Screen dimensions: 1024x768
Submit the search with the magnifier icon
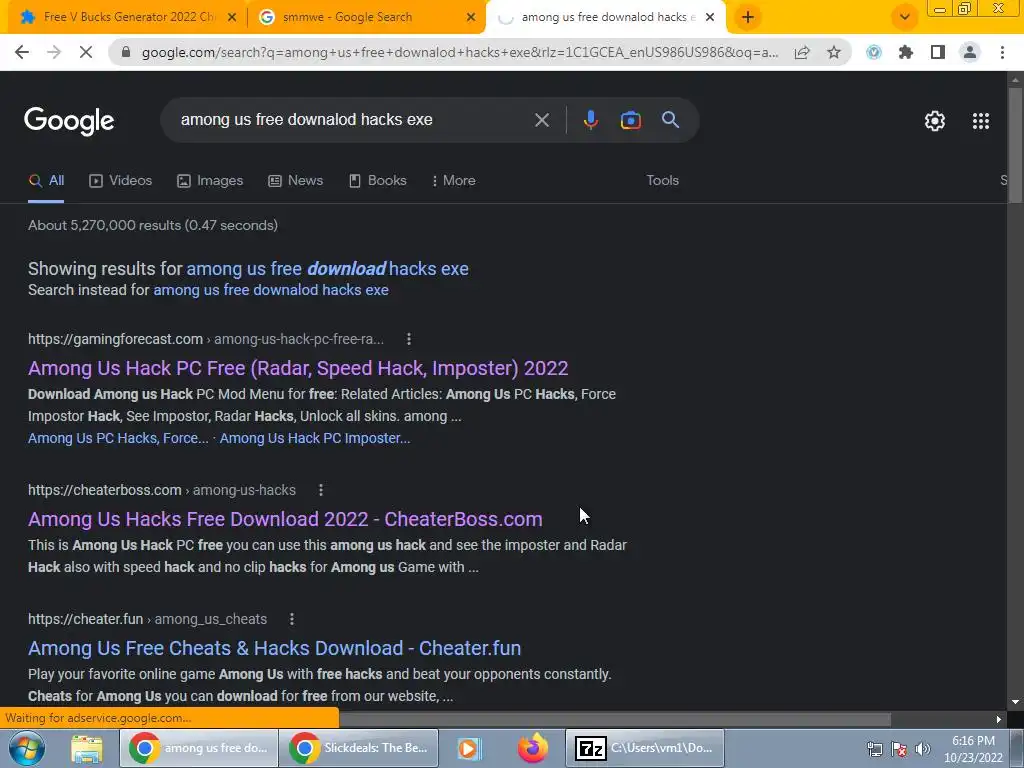(x=670, y=120)
